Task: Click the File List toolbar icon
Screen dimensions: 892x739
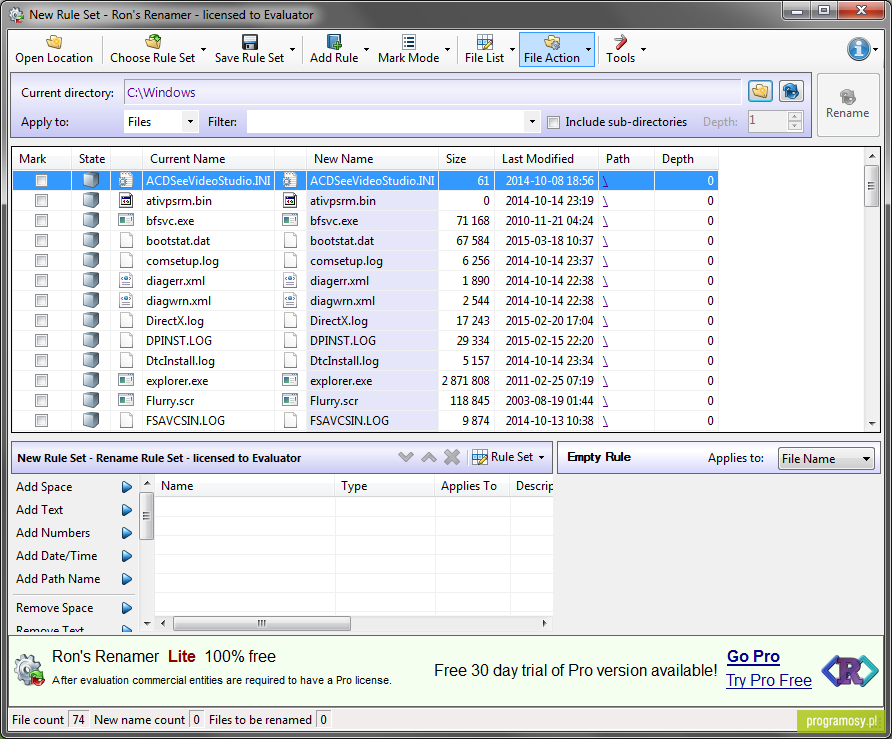Action: pos(485,42)
